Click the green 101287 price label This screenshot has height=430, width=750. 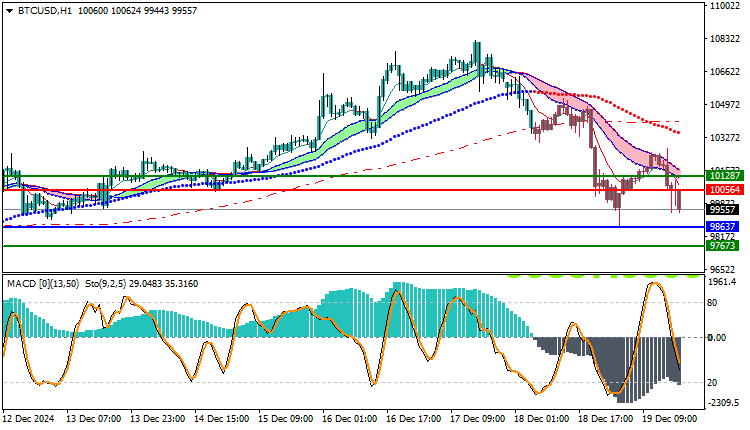pyautogui.click(x=725, y=176)
